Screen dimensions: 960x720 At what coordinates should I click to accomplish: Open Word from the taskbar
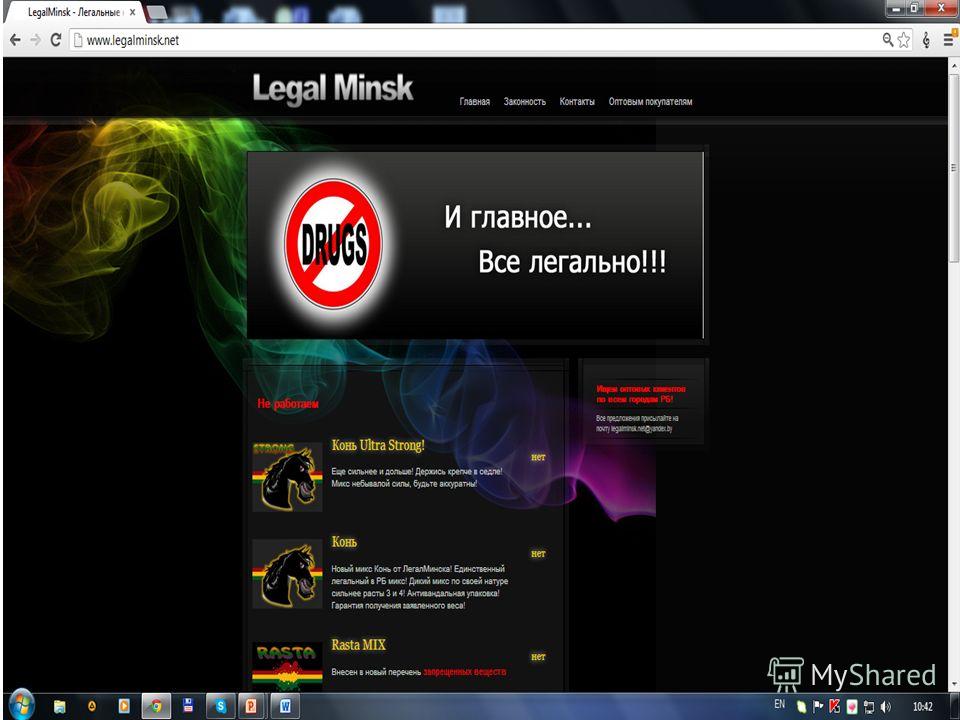284,707
